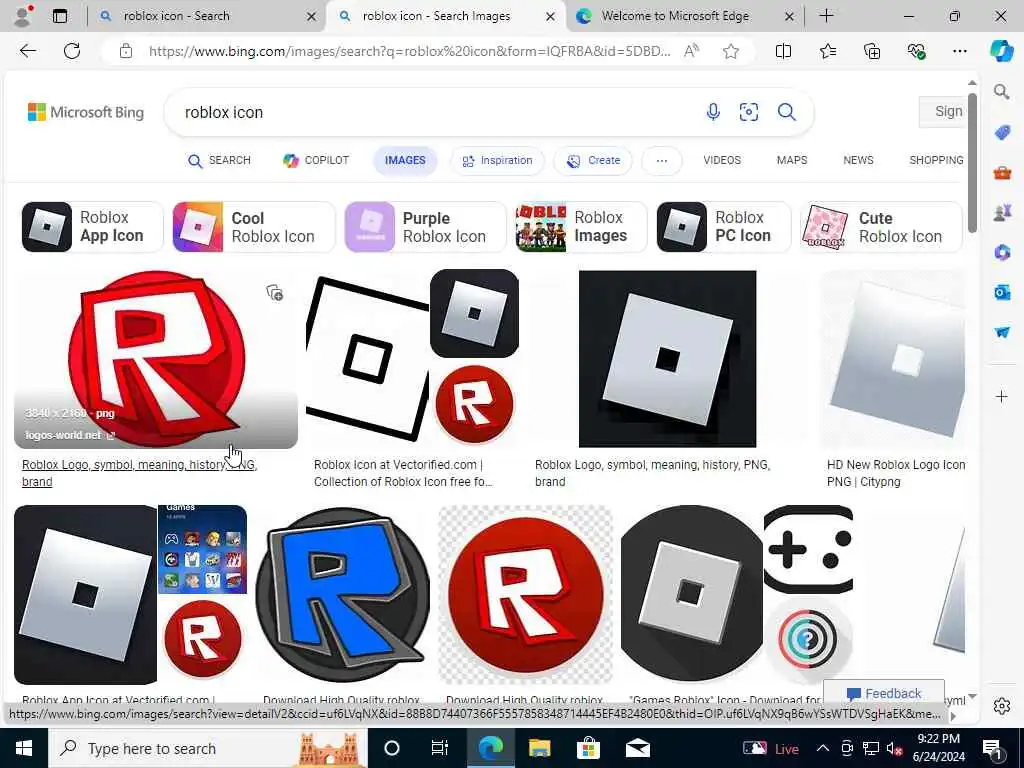Screen dimensions: 1024x768
Task: Go to the SEARCH results tab
Action: pyautogui.click(x=219, y=161)
